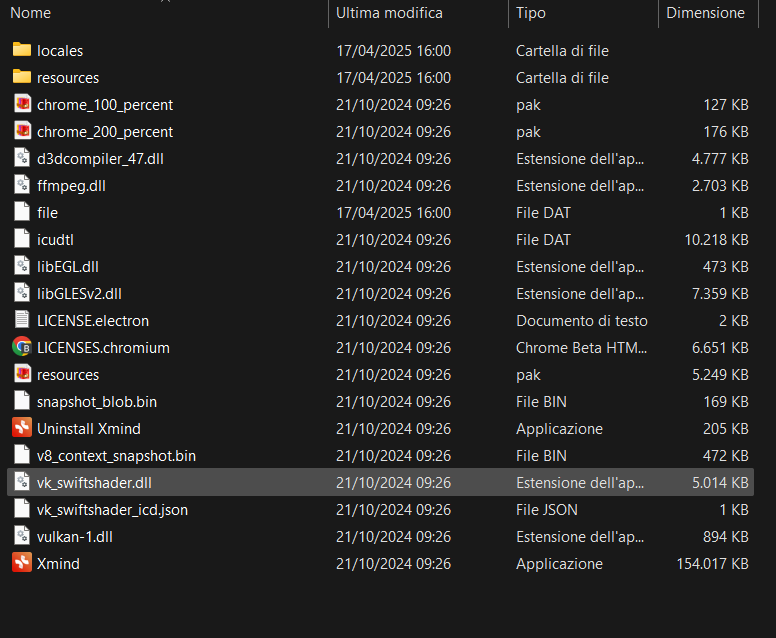Click the Xmind application icon
This screenshot has width=776, height=638.
click(22, 563)
